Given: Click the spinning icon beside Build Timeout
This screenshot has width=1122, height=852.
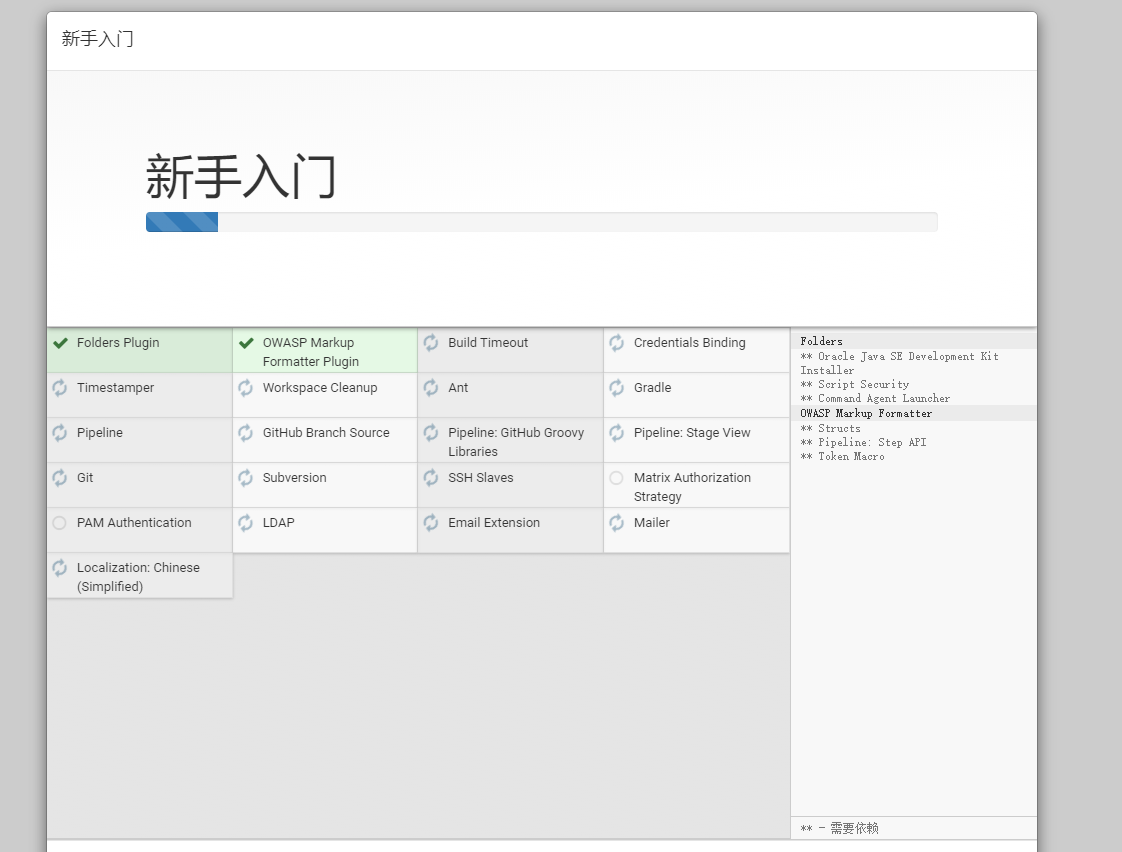Looking at the screenshot, I should tap(431, 343).
